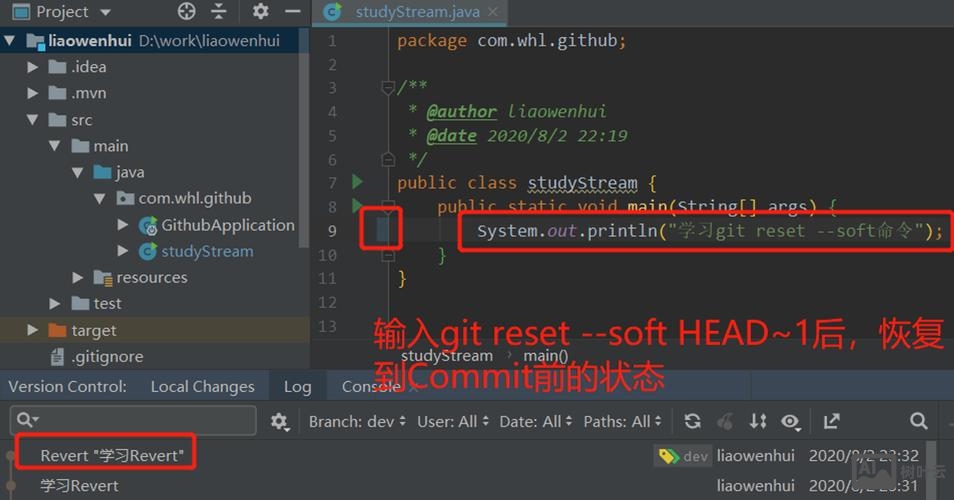
Task: Expand the .mvn folder
Action: coord(32,93)
